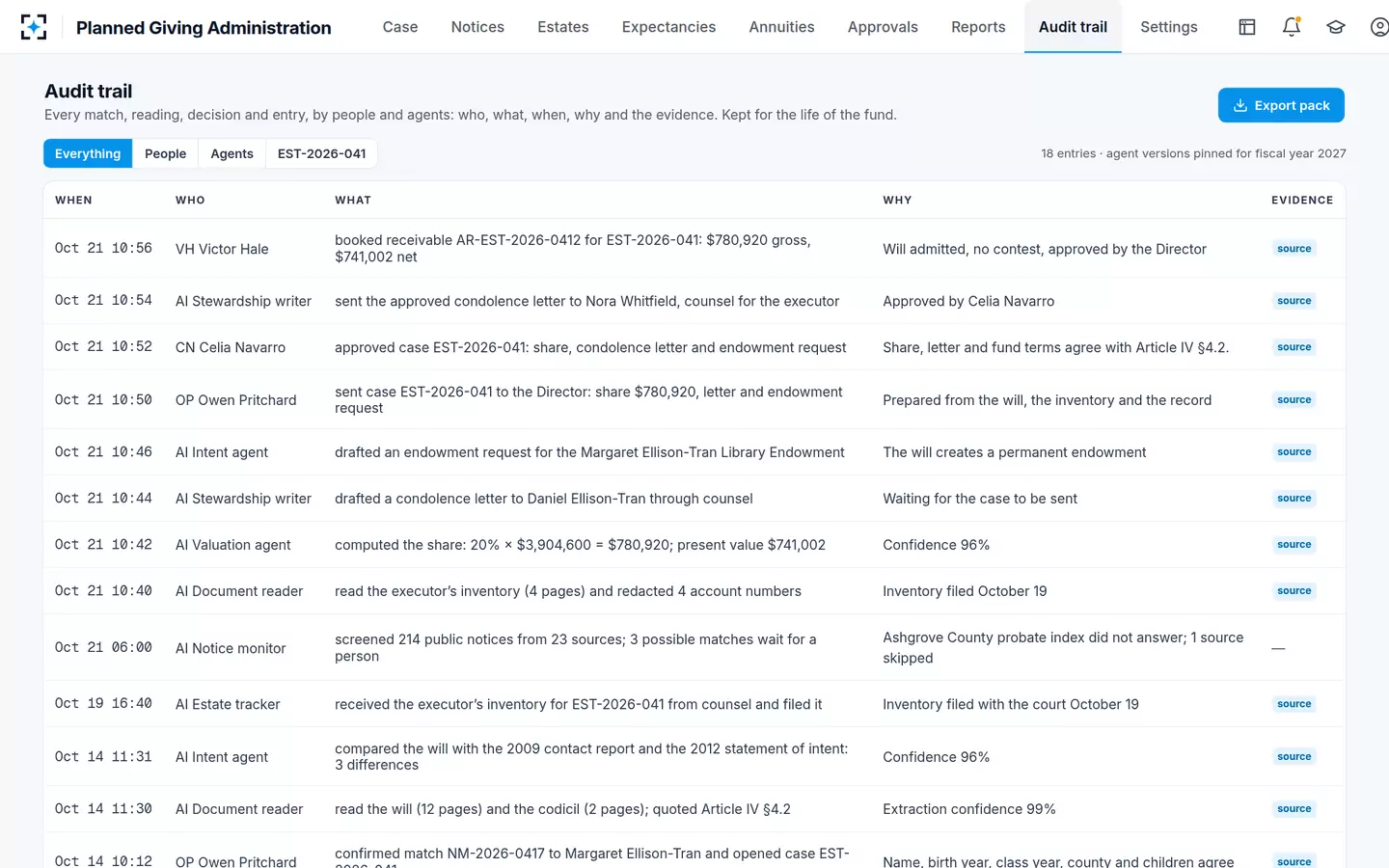This screenshot has height=868, width=1389.
Task: Open source for Owen Pritchard's 10:50 entry
Action: [x=1294, y=399]
